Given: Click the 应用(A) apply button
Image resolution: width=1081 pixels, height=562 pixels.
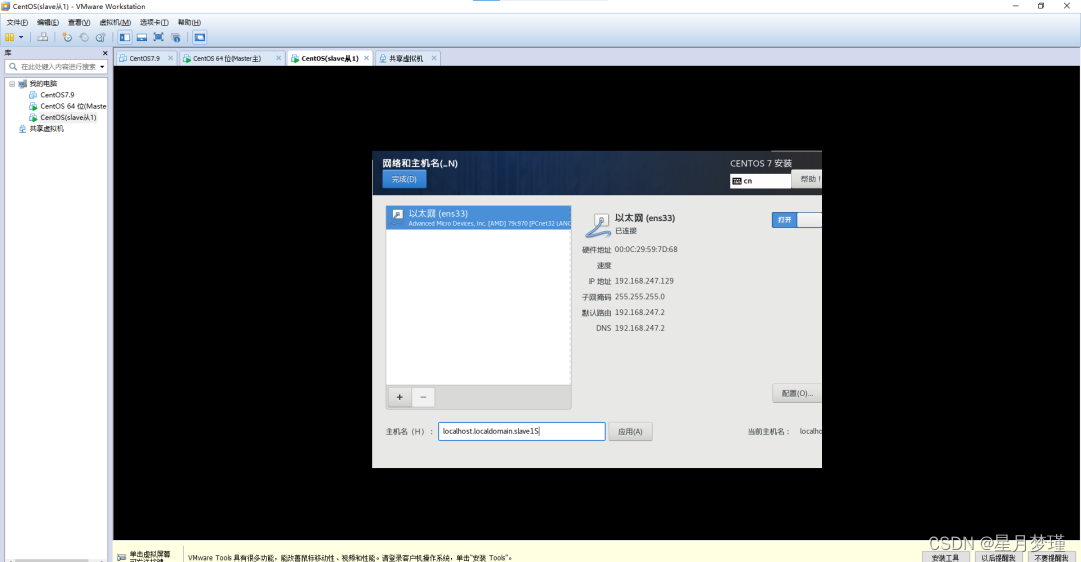Looking at the screenshot, I should [x=630, y=432].
